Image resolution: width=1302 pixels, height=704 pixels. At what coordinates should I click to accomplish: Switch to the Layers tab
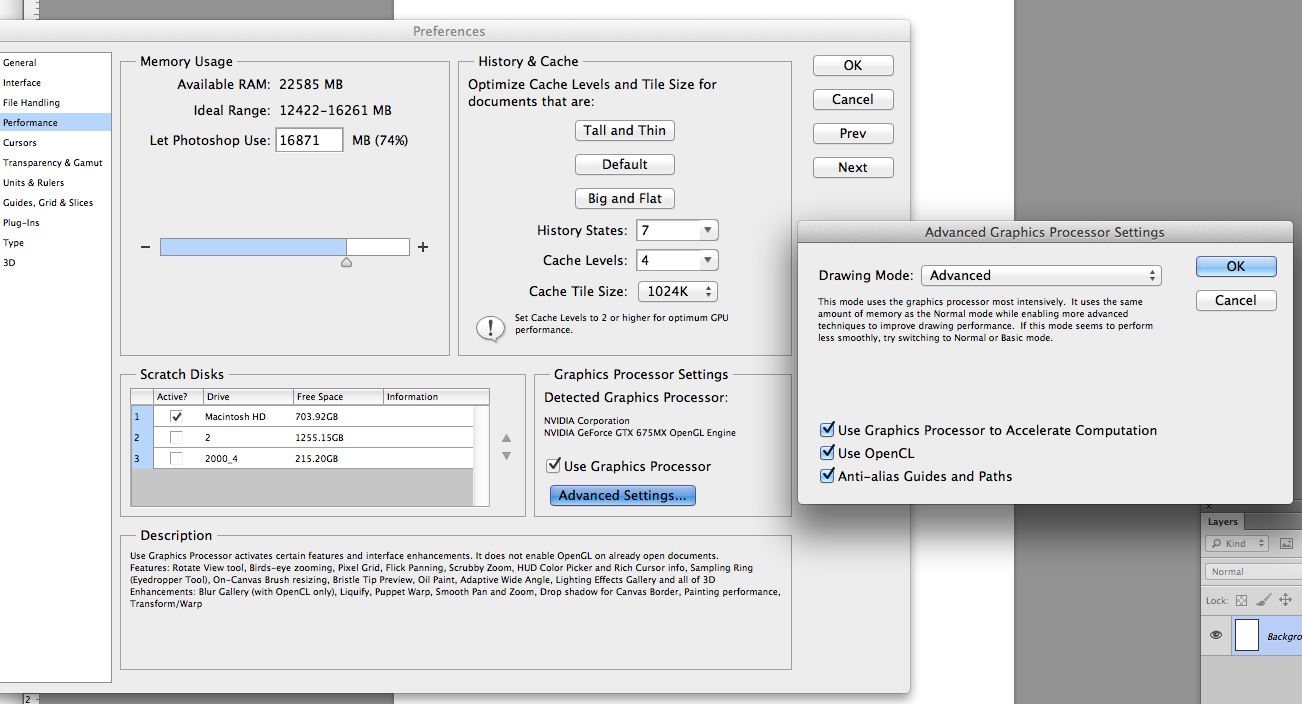[x=1222, y=522]
